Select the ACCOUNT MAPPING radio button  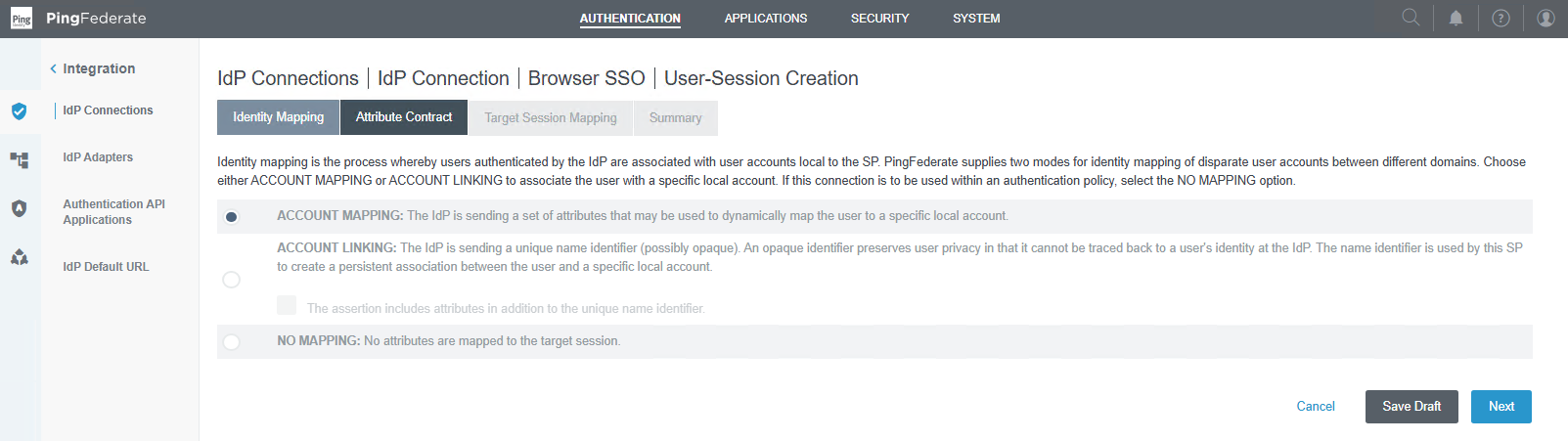pyautogui.click(x=232, y=216)
